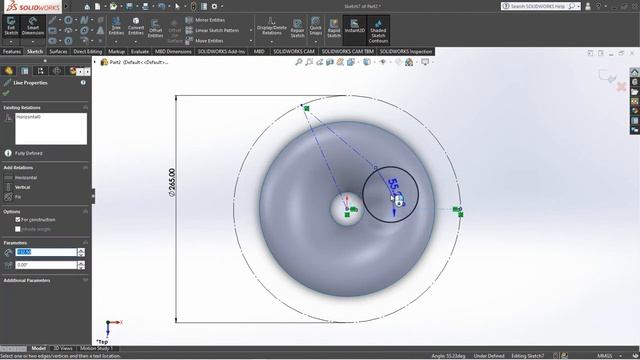This screenshot has width=640, height=360.
Task: Select the Text sketch tool
Action: click(100, 31)
